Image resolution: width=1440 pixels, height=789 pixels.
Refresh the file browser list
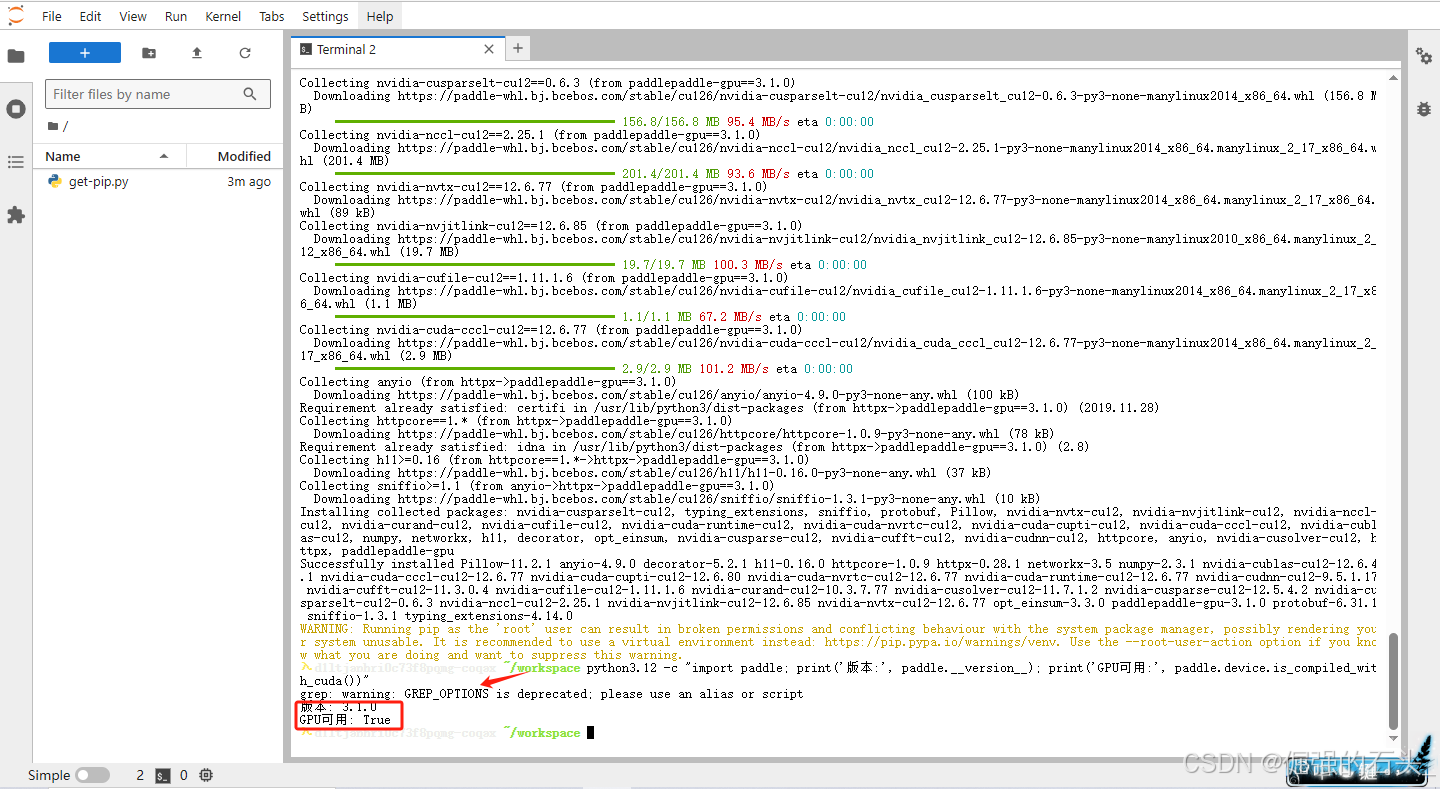pos(245,53)
